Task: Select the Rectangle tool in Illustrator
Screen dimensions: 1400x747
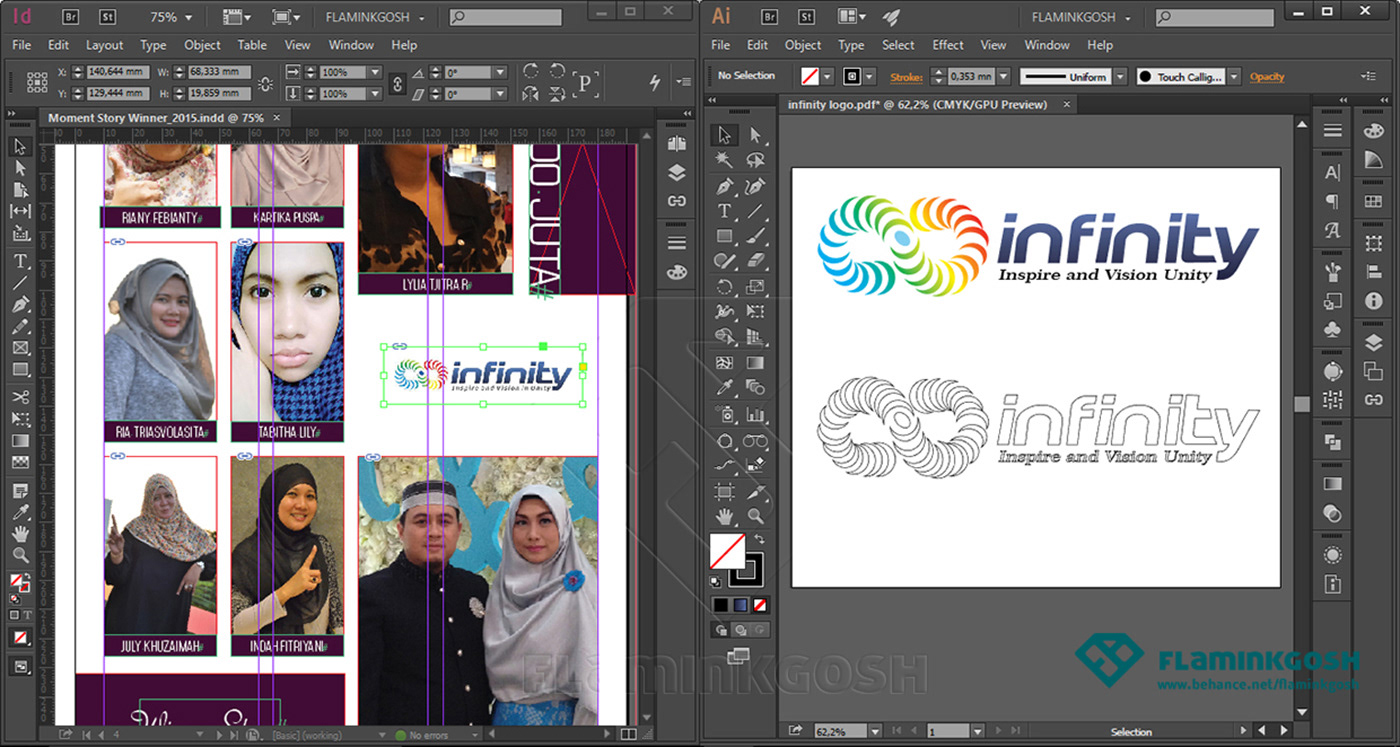Action: tap(725, 237)
